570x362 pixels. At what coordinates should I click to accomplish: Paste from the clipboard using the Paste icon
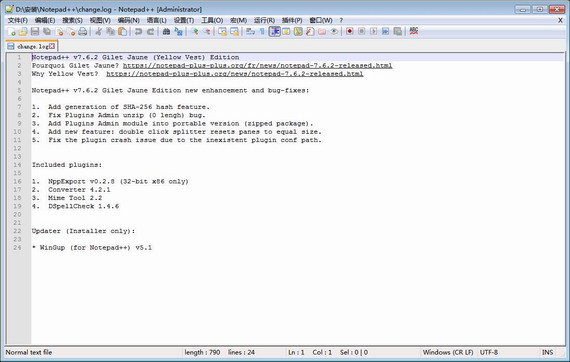[123, 32]
